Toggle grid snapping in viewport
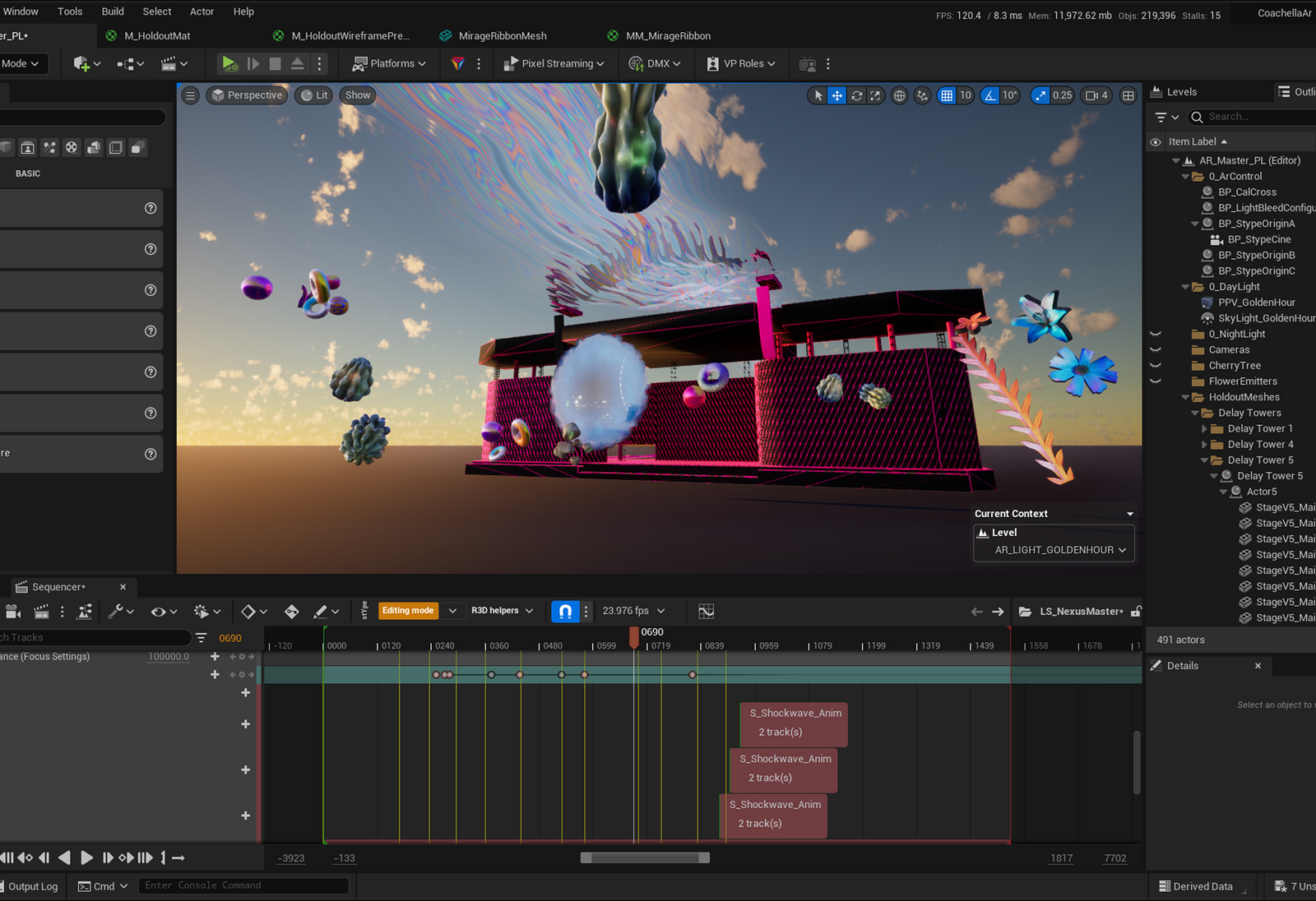 (947, 95)
